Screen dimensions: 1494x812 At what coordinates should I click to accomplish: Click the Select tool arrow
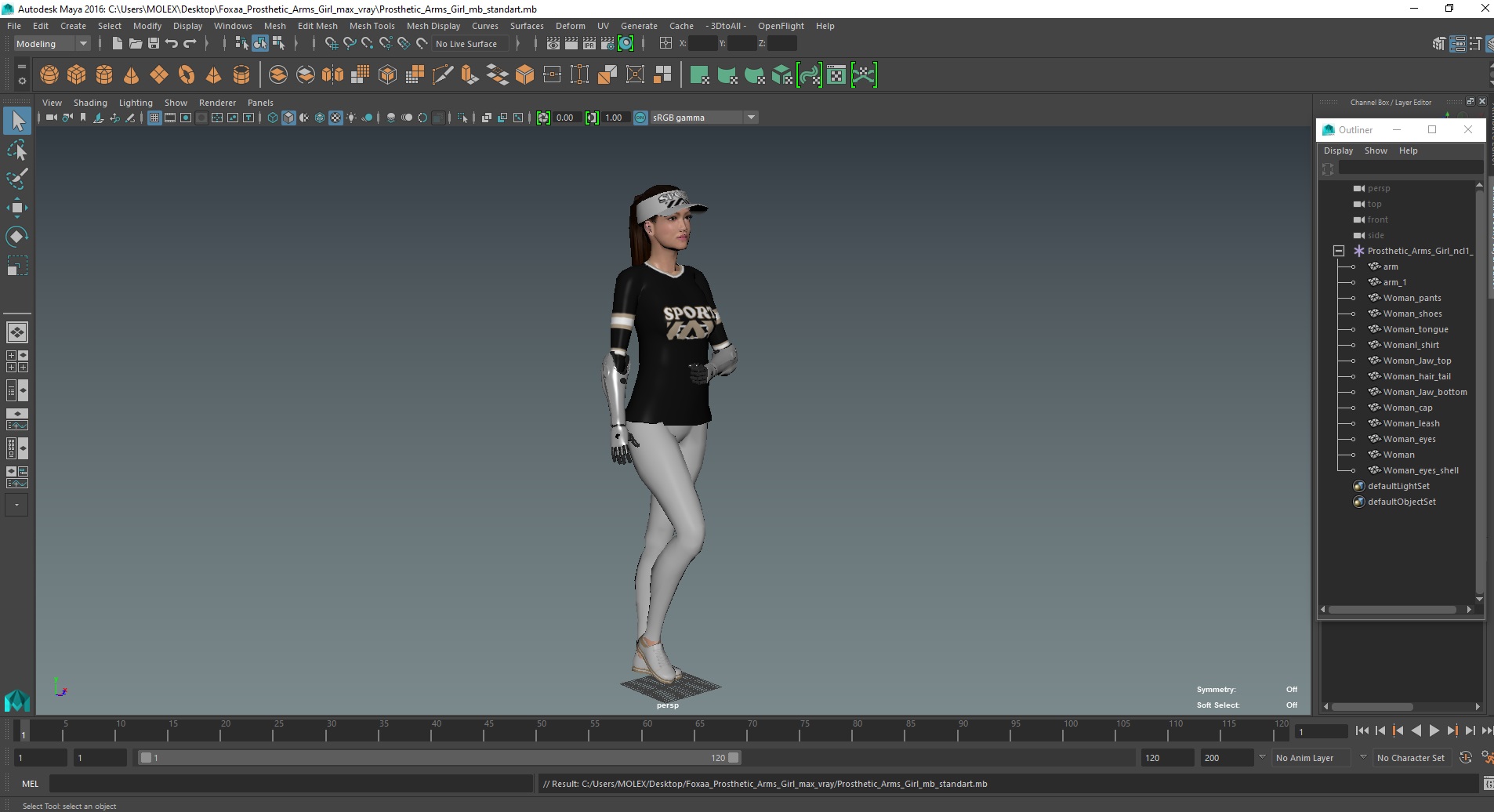tap(17, 121)
